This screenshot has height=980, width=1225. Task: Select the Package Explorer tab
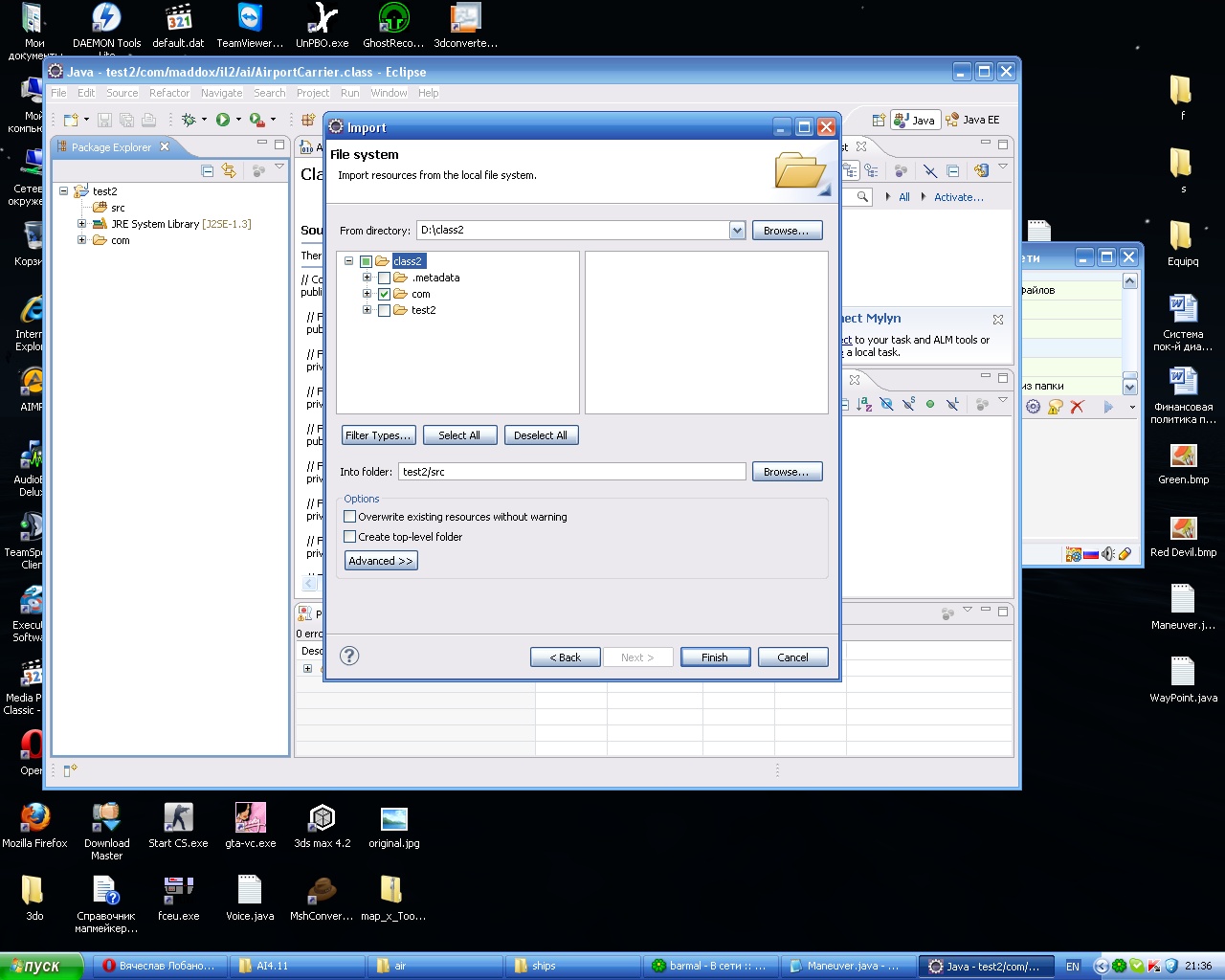pyautogui.click(x=110, y=147)
